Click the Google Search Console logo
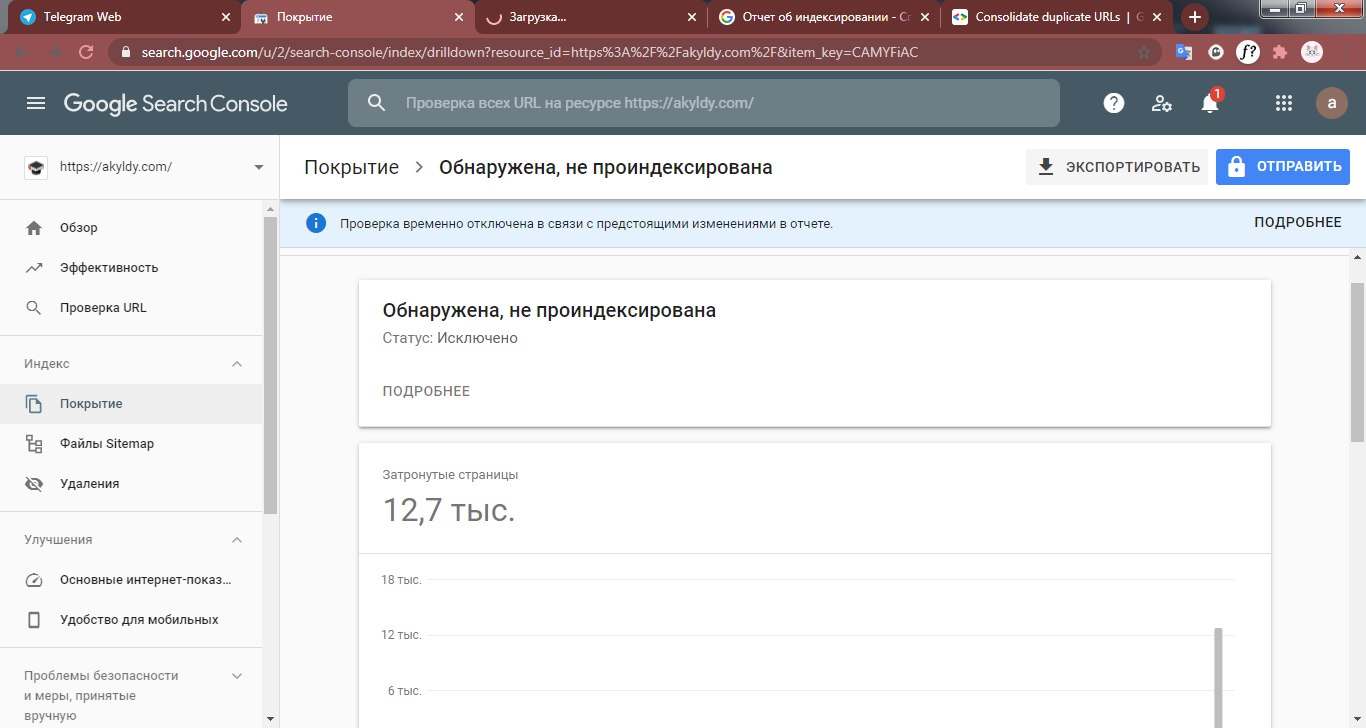This screenshot has width=1366, height=728. (x=176, y=104)
